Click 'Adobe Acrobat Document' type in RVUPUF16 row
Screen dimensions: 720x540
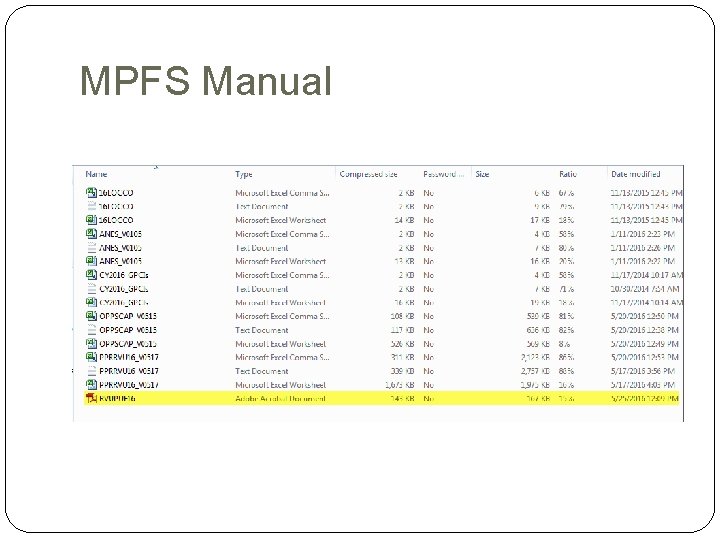[x=280, y=399]
